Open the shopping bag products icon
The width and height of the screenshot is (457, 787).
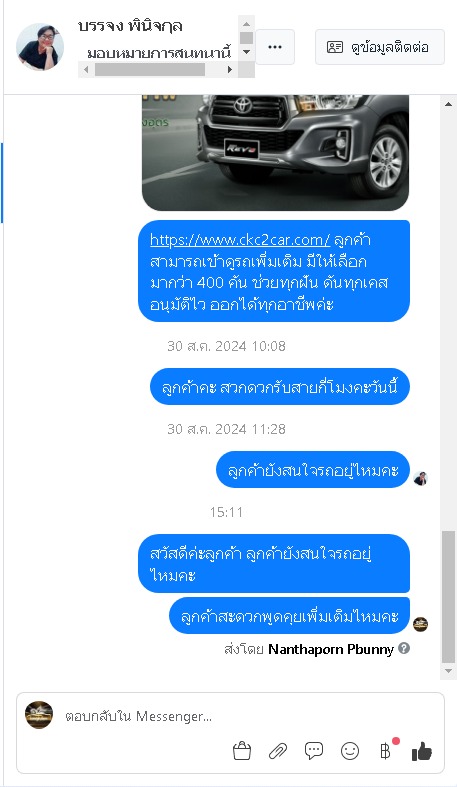pos(242,751)
